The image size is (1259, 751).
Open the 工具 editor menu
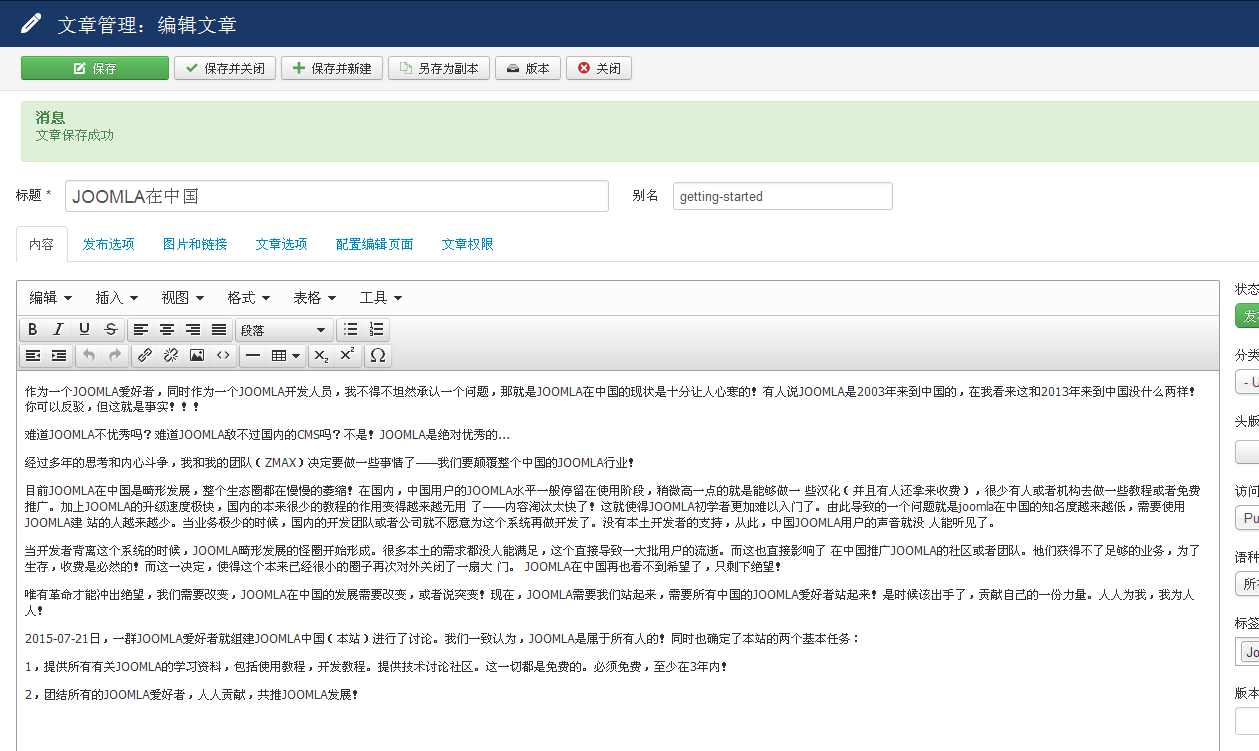click(381, 298)
